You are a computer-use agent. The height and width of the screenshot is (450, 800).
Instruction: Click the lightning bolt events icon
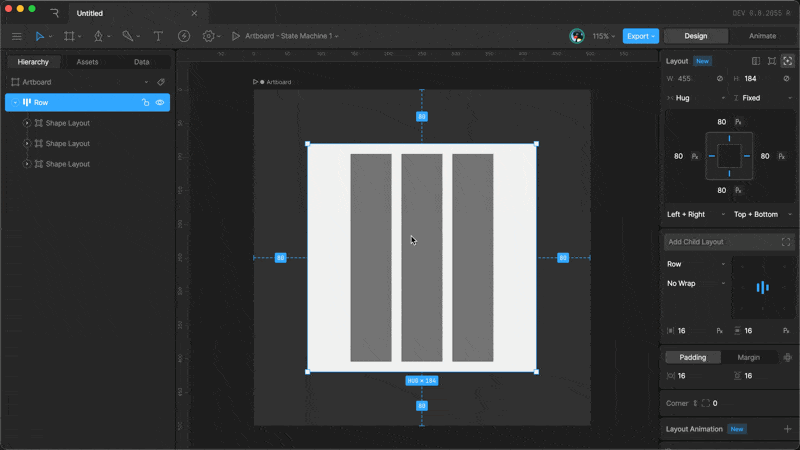point(184,36)
